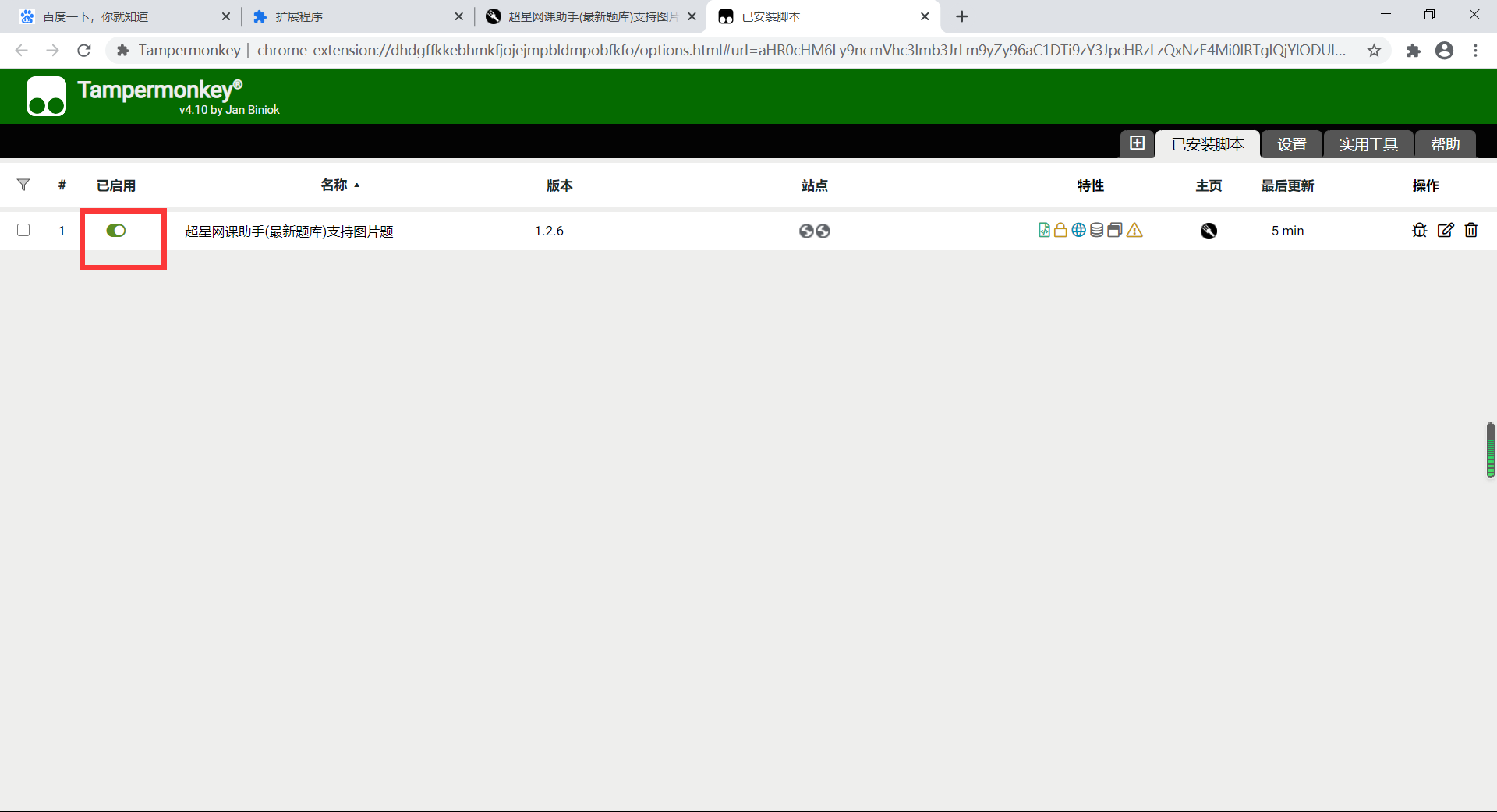The image size is (1497, 812).
Task: Open the Chrome profile avatar
Action: click(x=1445, y=51)
